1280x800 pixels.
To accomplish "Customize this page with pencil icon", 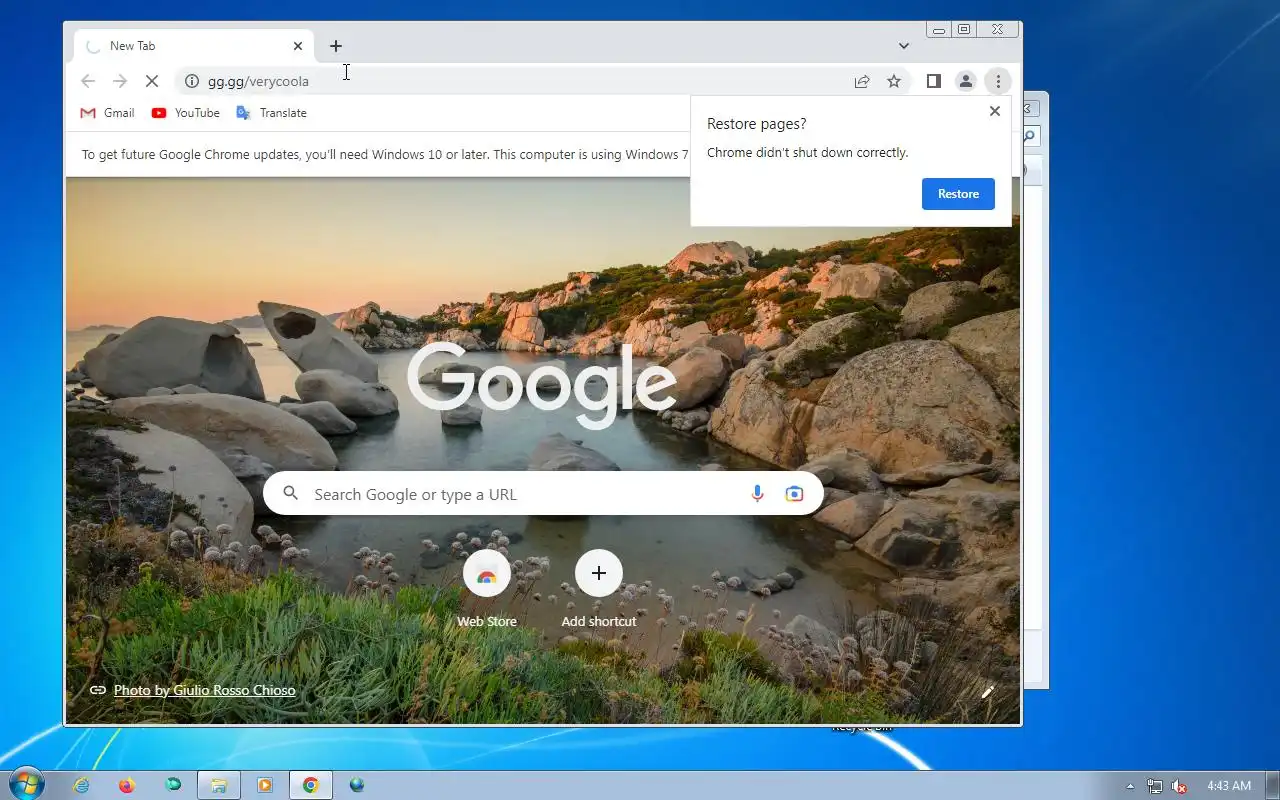I will (988, 691).
